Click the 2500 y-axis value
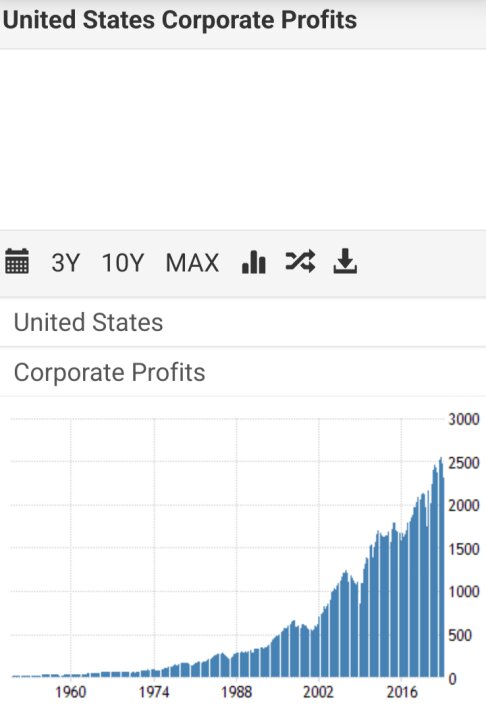The image size is (486, 720). tap(463, 462)
